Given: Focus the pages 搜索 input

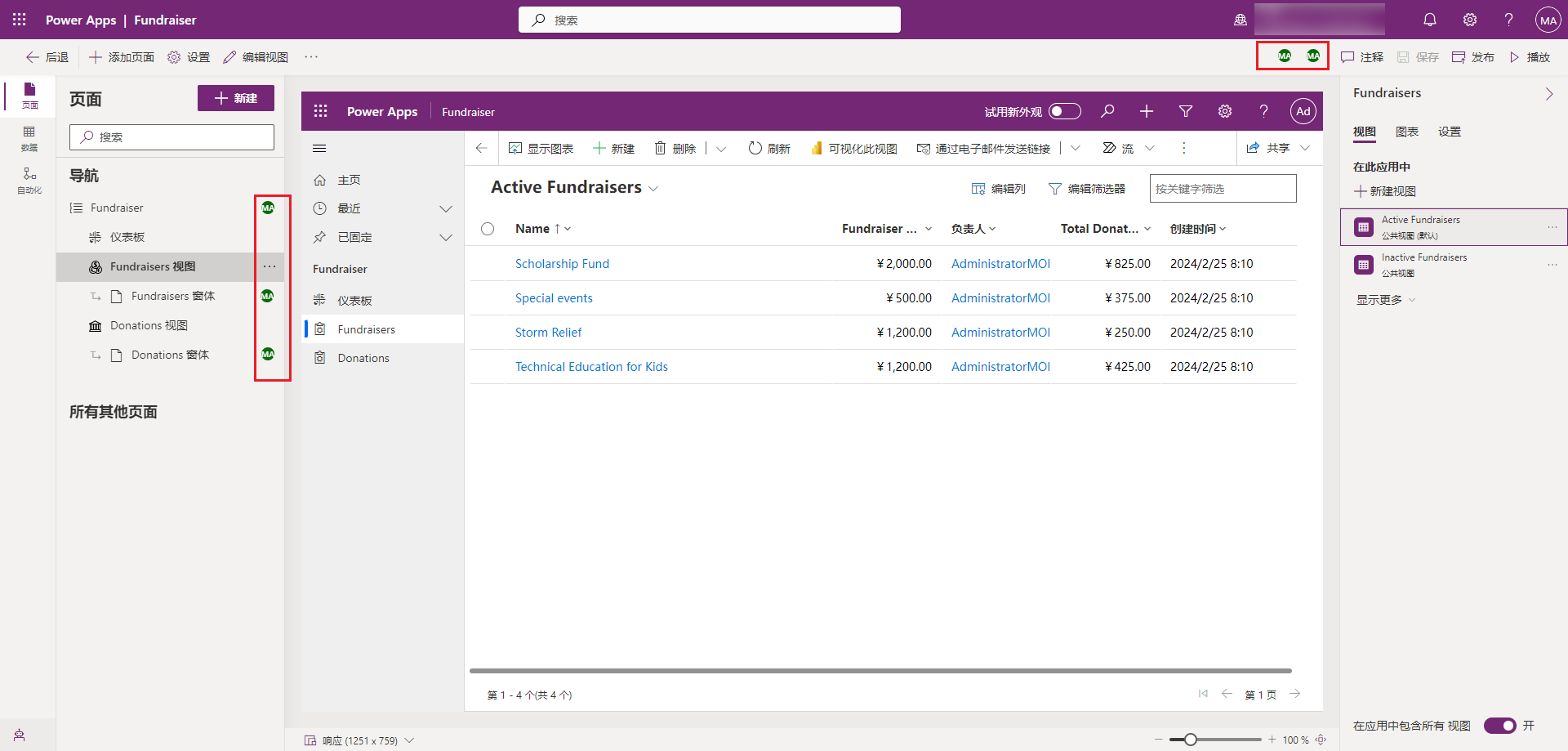Looking at the screenshot, I should click(x=171, y=137).
